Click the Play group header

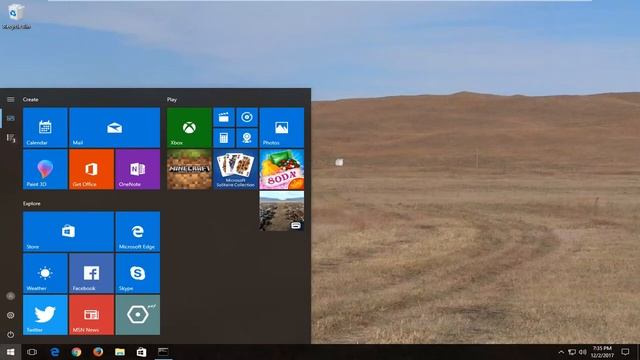(172, 99)
